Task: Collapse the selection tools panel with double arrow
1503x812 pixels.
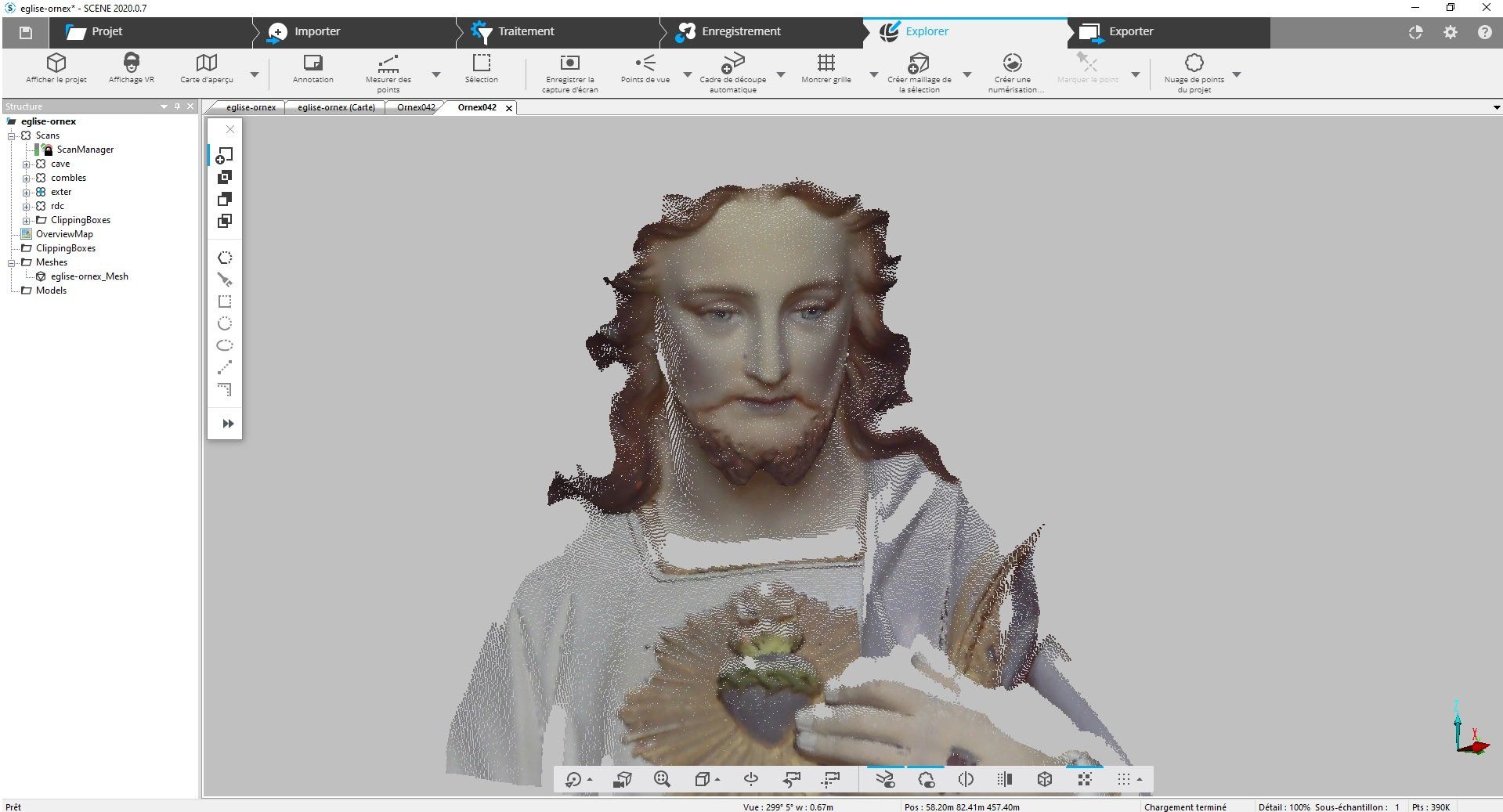Action: 227,424
